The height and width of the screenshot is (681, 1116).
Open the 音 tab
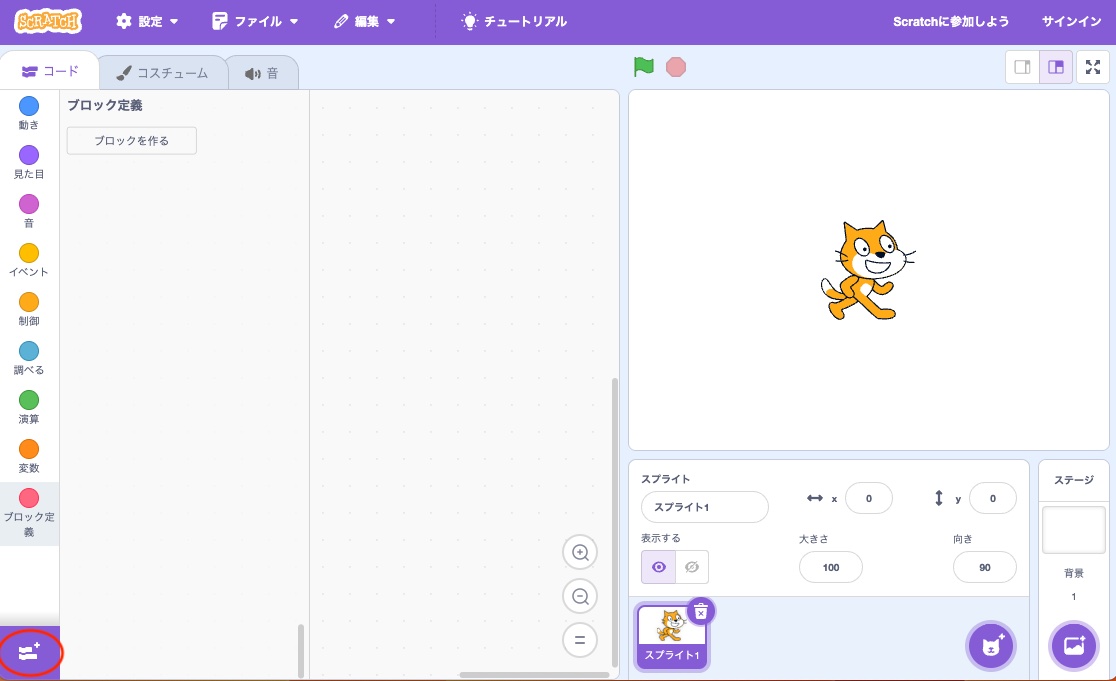262,73
